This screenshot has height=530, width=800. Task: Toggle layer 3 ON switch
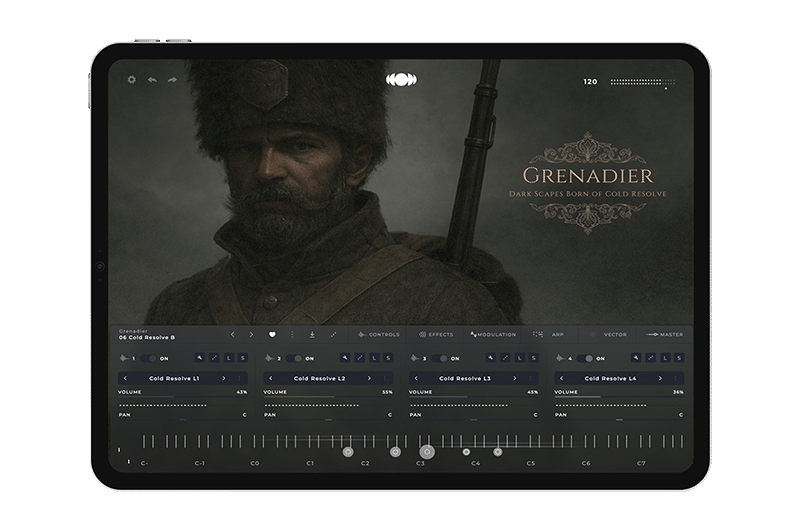click(x=438, y=358)
